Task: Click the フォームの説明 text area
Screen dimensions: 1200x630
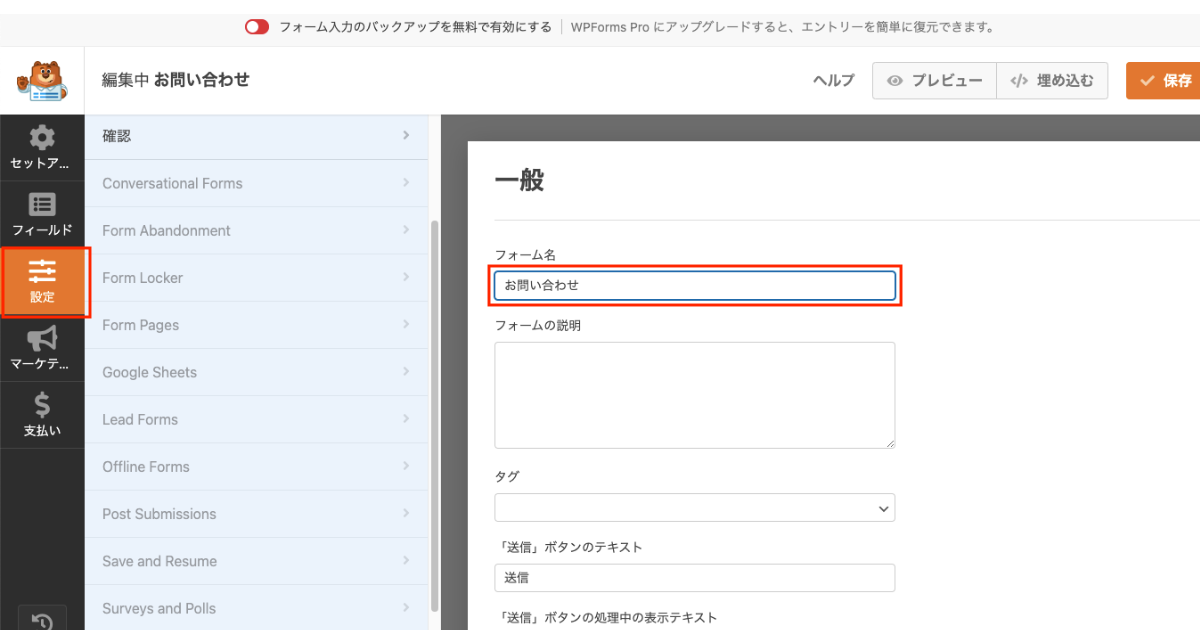Action: click(x=694, y=395)
